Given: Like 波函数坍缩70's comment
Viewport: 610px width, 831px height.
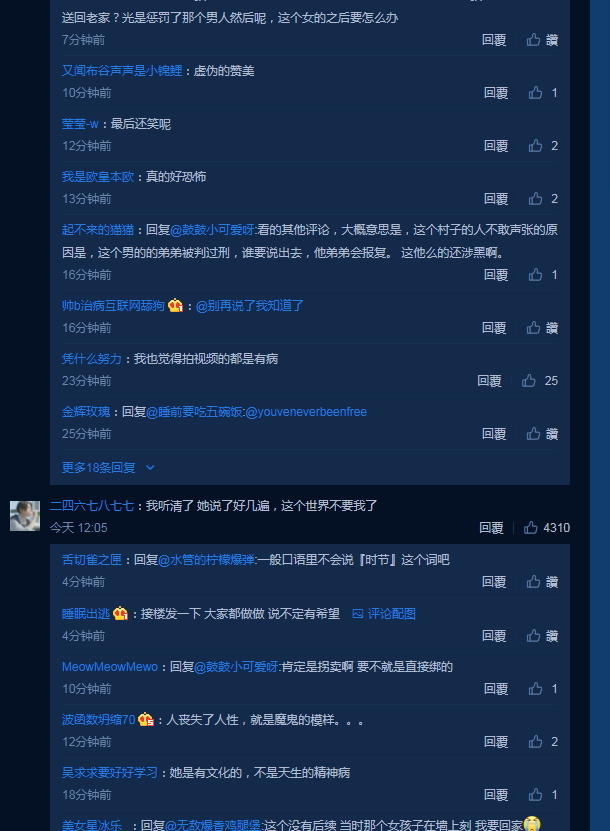Looking at the screenshot, I should tap(535, 741).
